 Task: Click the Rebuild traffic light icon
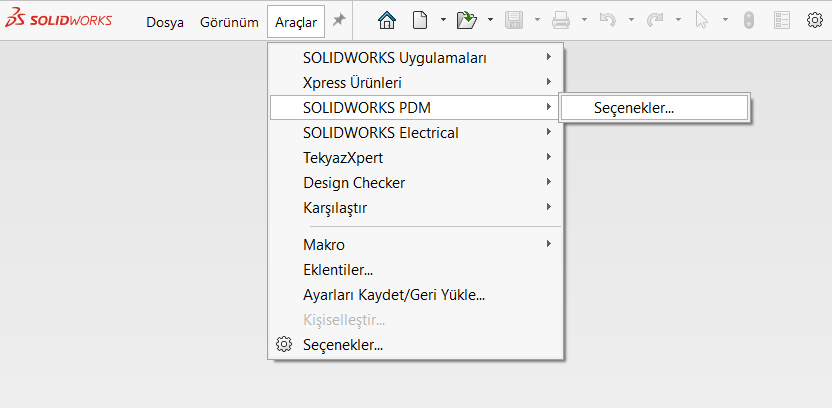[749, 20]
